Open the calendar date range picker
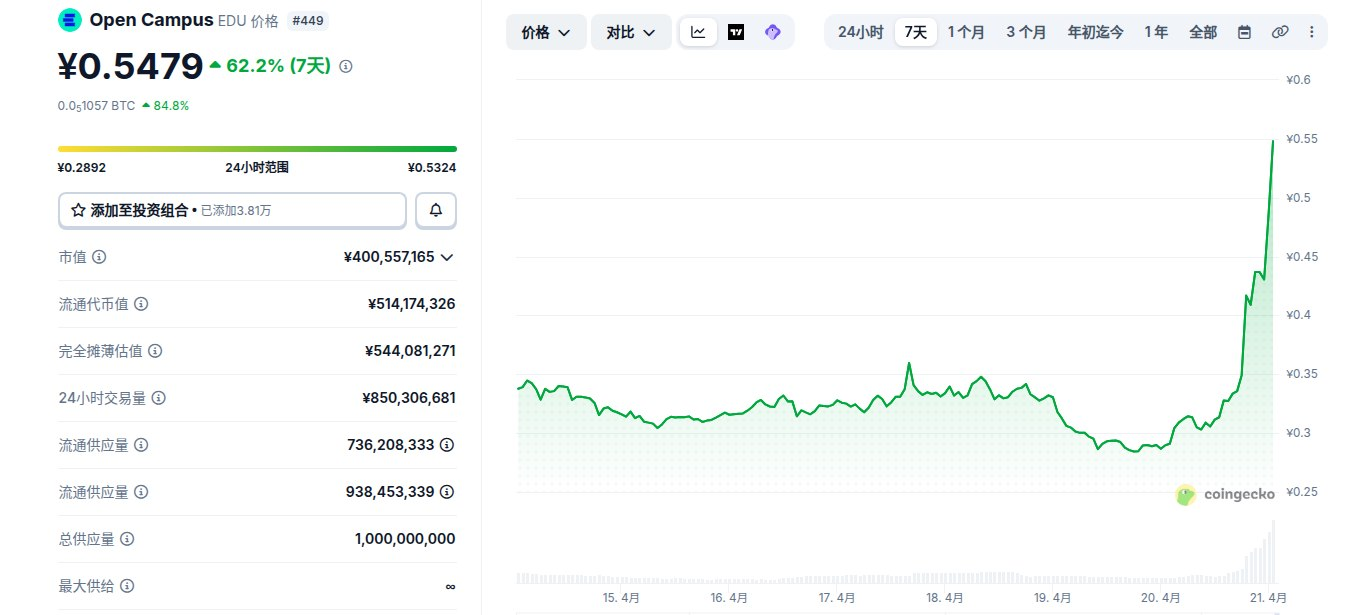This screenshot has height=615, width=1360. coord(1244,32)
